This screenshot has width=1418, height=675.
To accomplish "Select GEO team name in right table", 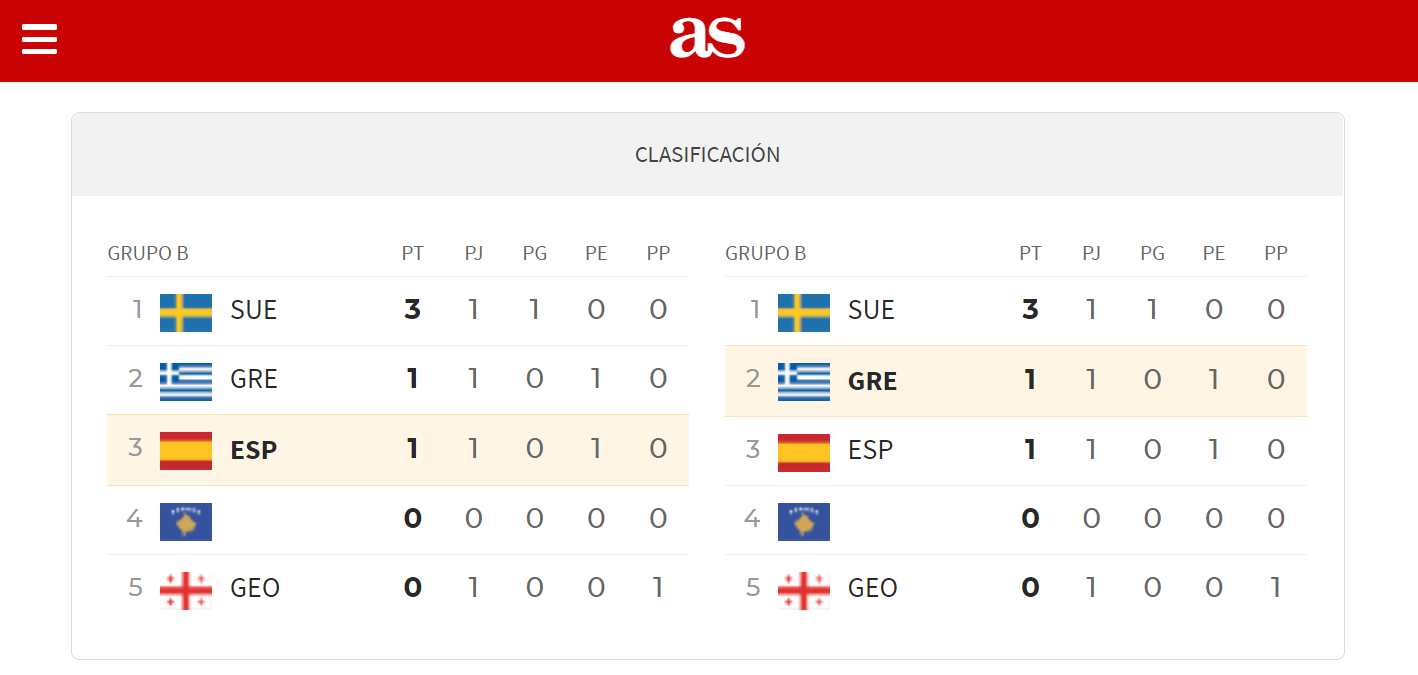I will [873, 588].
